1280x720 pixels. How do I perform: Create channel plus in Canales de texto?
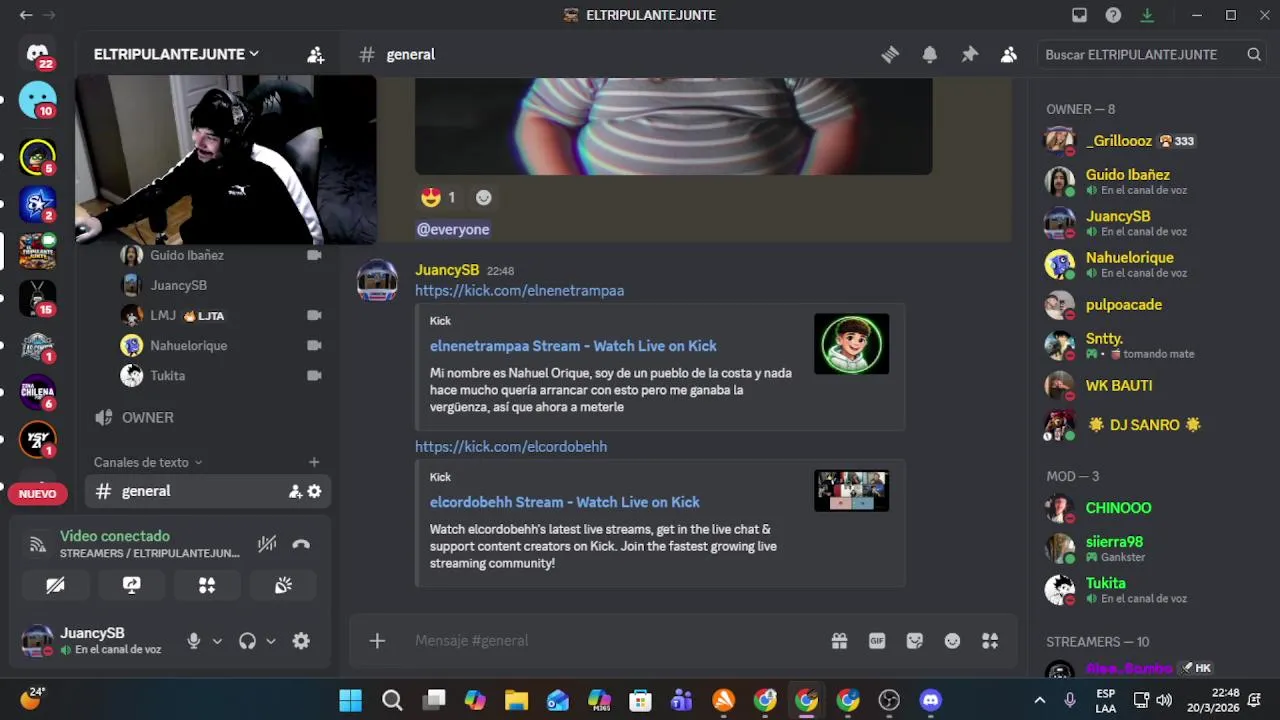point(314,462)
